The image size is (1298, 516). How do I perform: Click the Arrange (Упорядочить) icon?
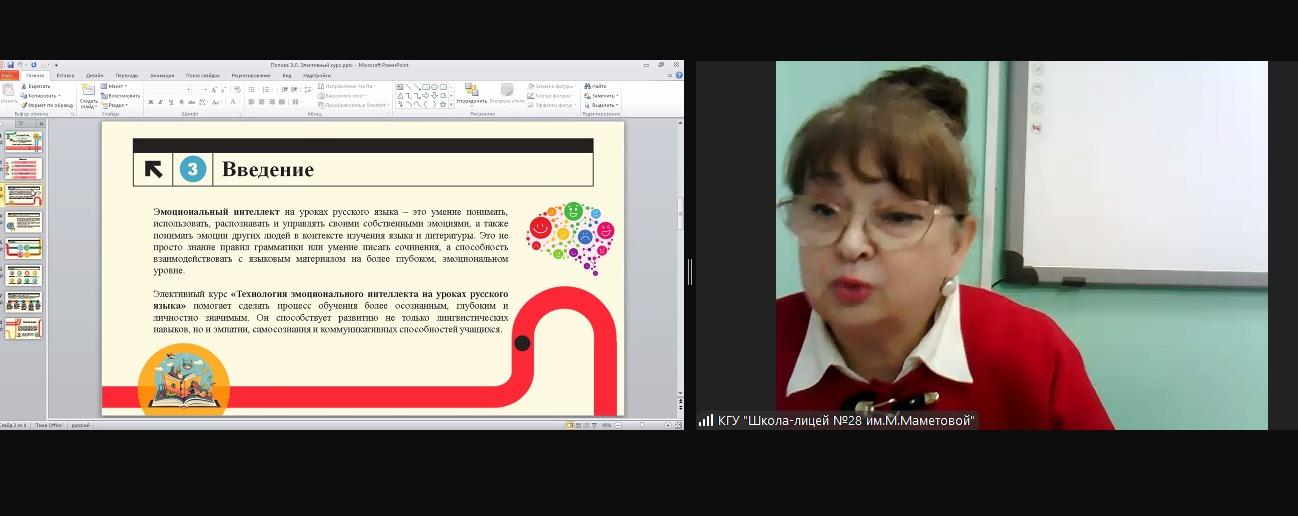point(471,92)
